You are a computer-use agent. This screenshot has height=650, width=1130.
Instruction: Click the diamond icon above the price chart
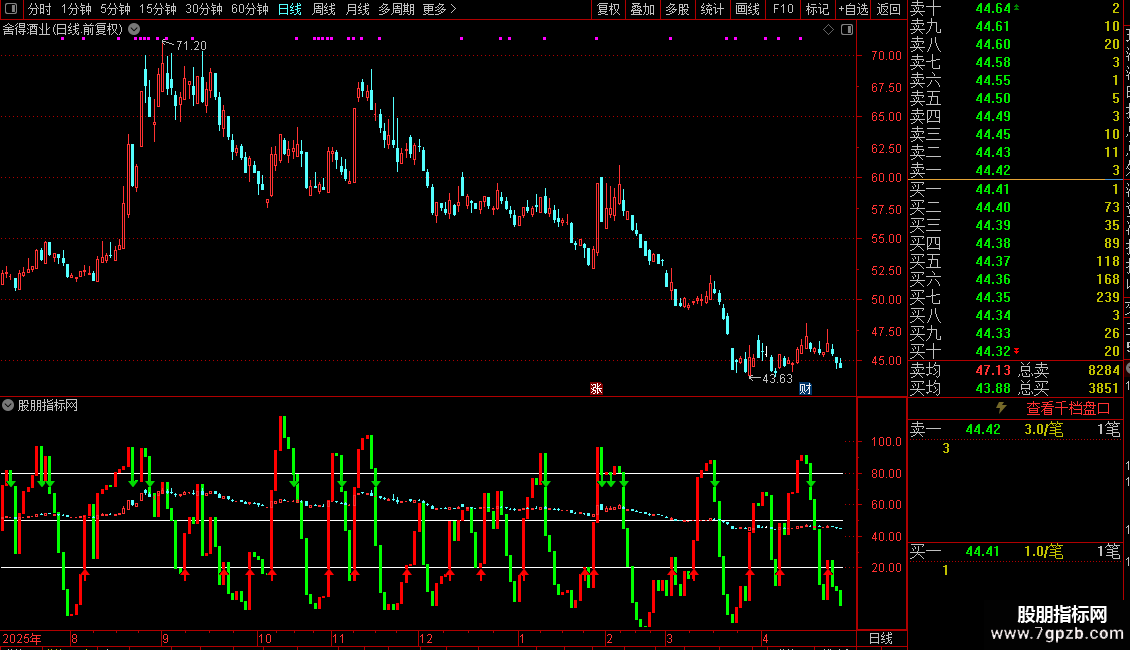point(828,30)
